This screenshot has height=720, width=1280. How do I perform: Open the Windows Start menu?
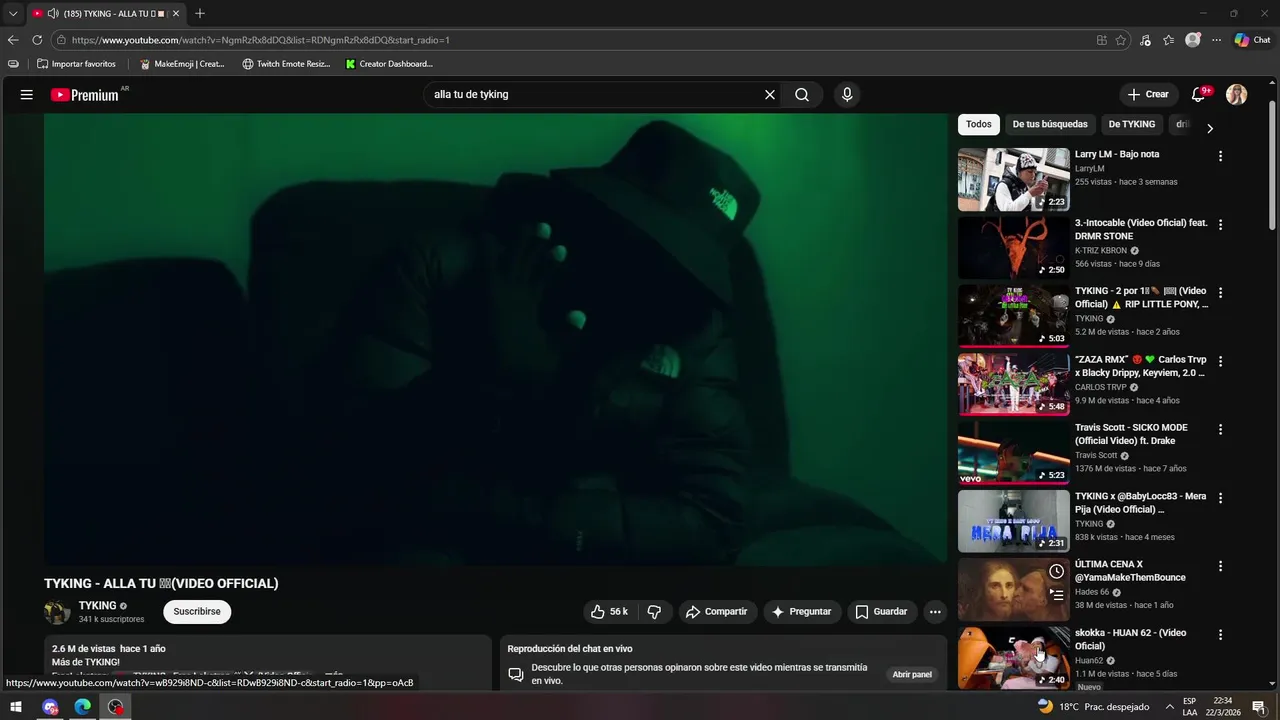(16, 707)
